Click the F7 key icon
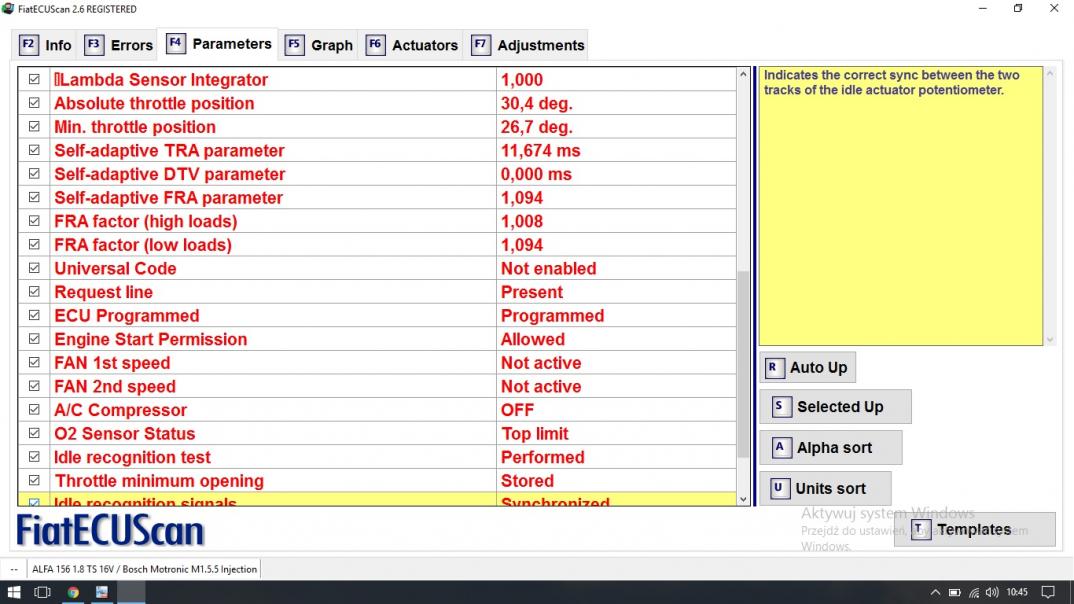1074x604 pixels. tap(480, 45)
